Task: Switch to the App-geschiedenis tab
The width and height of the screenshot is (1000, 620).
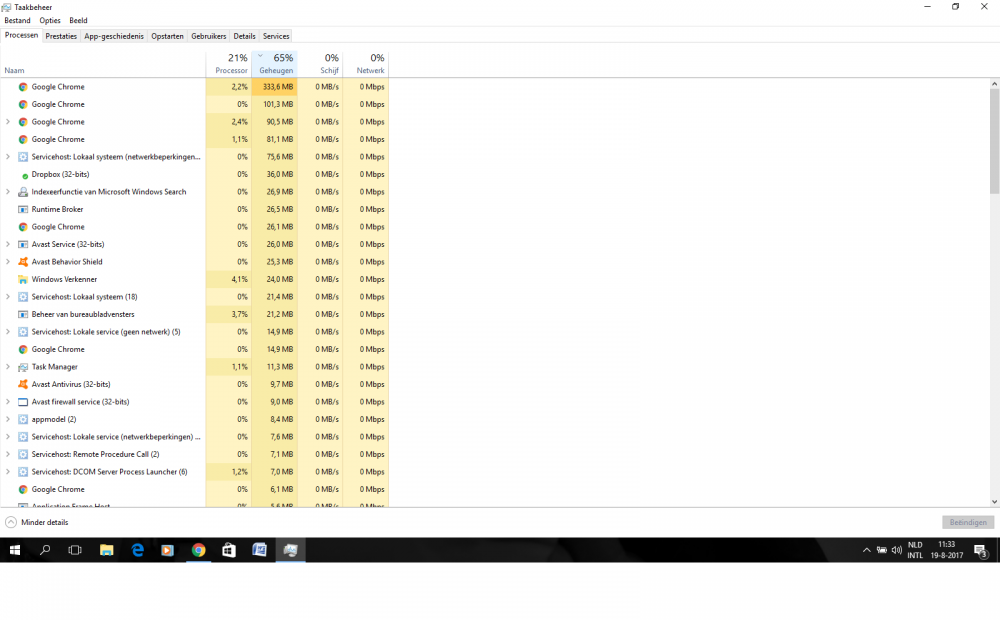Action: tap(114, 36)
